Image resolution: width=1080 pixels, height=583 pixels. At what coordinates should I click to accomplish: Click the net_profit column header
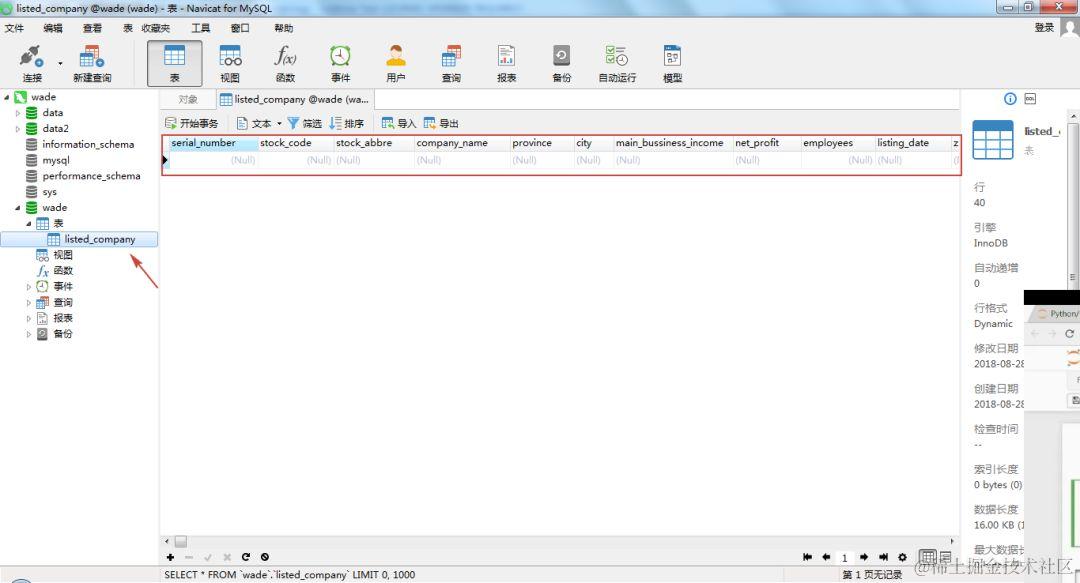point(767,143)
